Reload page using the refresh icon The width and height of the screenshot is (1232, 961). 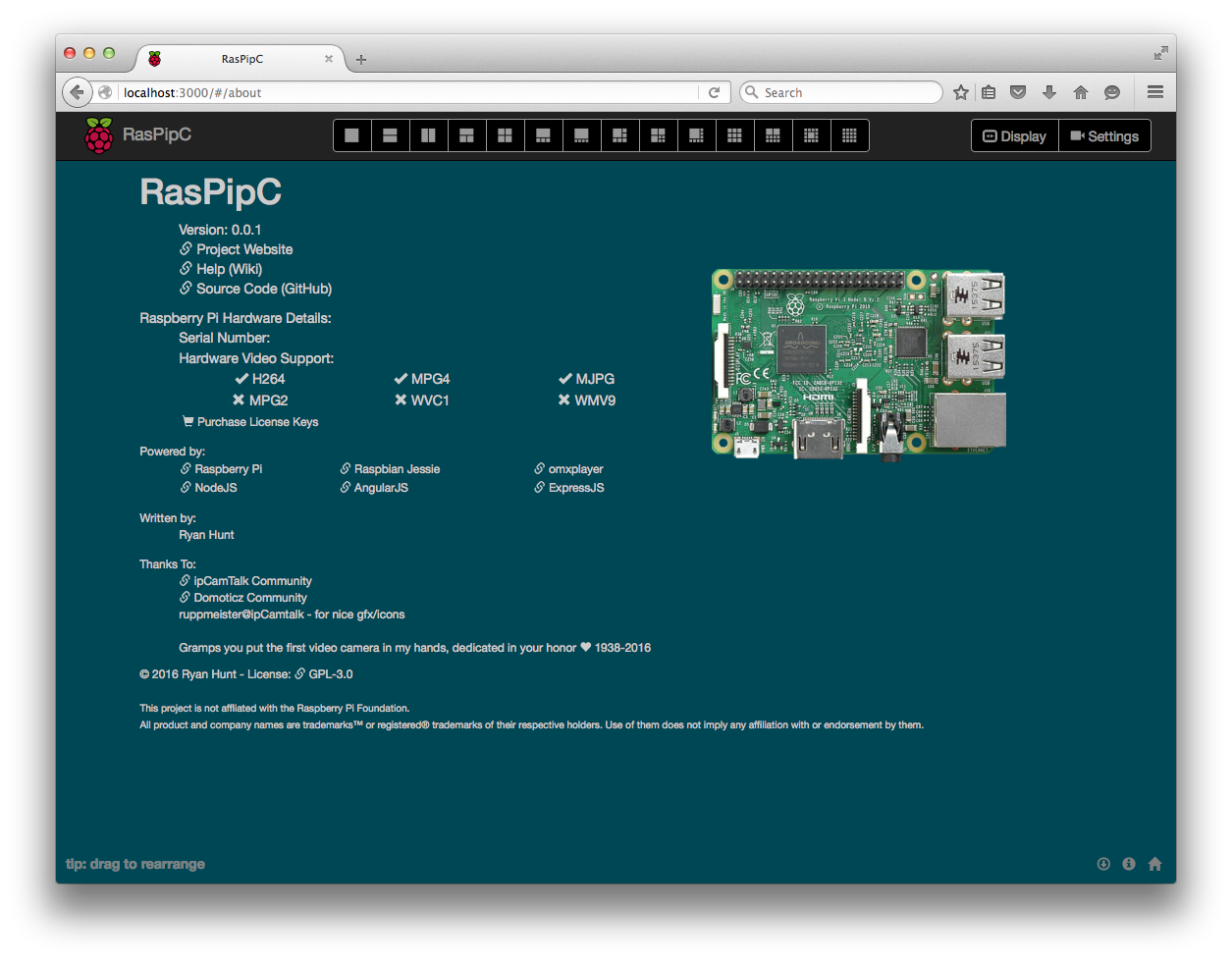(x=714, y=92)
